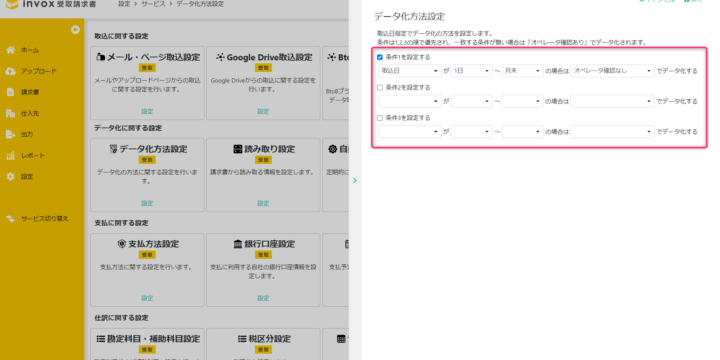
Task: Click the 仕入先 building icon in the sidebar
Action: [10, 113]
